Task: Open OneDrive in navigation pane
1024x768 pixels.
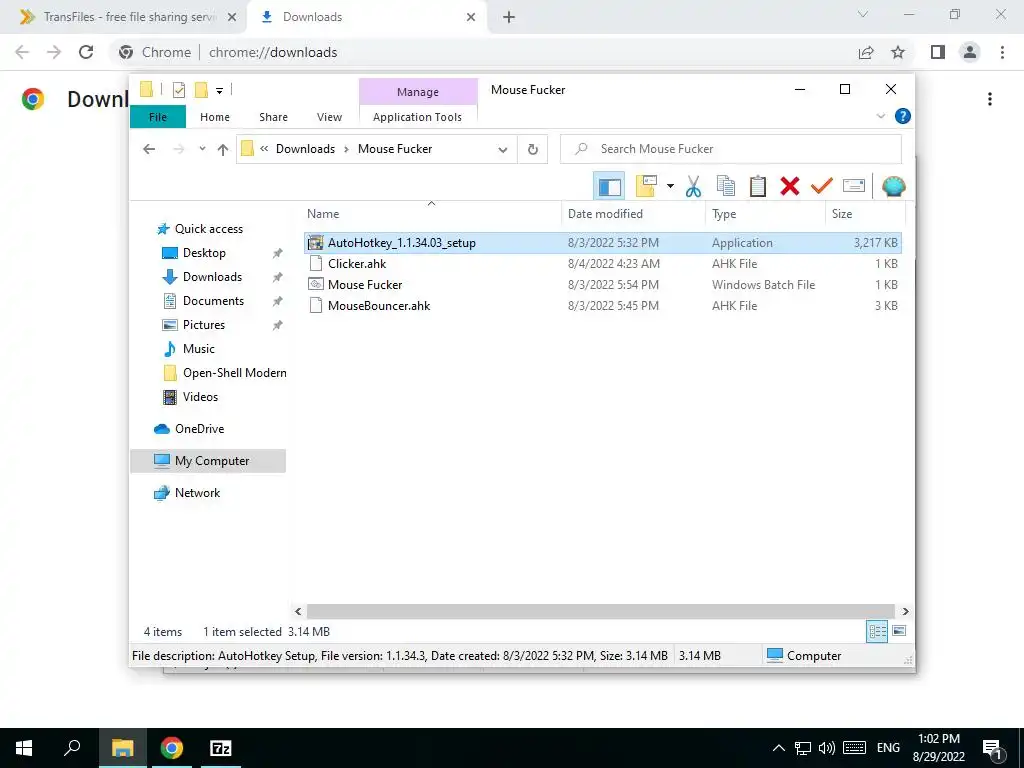Action: point(199,429)
